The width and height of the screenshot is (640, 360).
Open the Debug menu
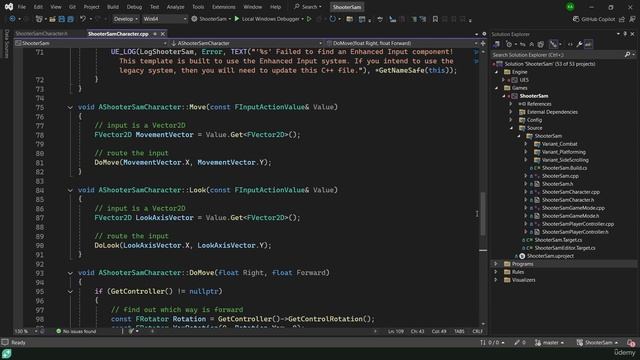(134, 7)
